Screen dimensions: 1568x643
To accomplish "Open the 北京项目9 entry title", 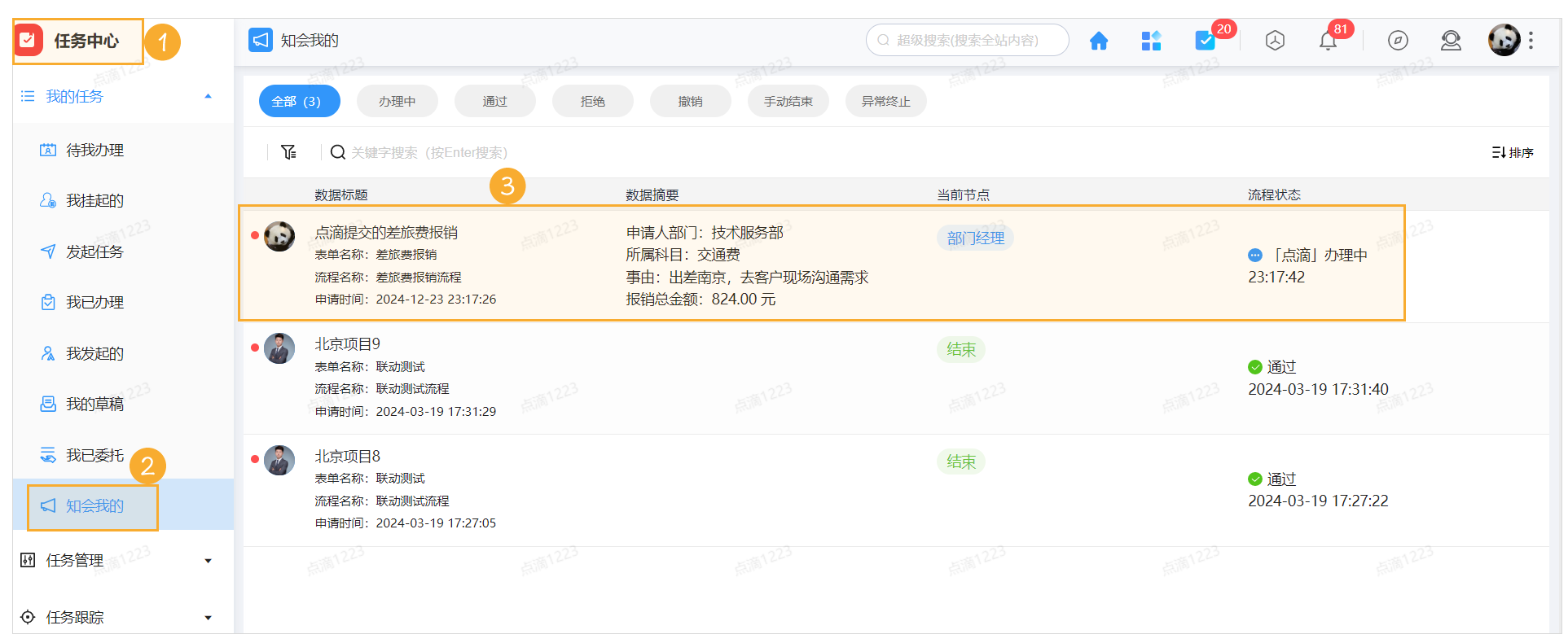I will pos(348,344).
